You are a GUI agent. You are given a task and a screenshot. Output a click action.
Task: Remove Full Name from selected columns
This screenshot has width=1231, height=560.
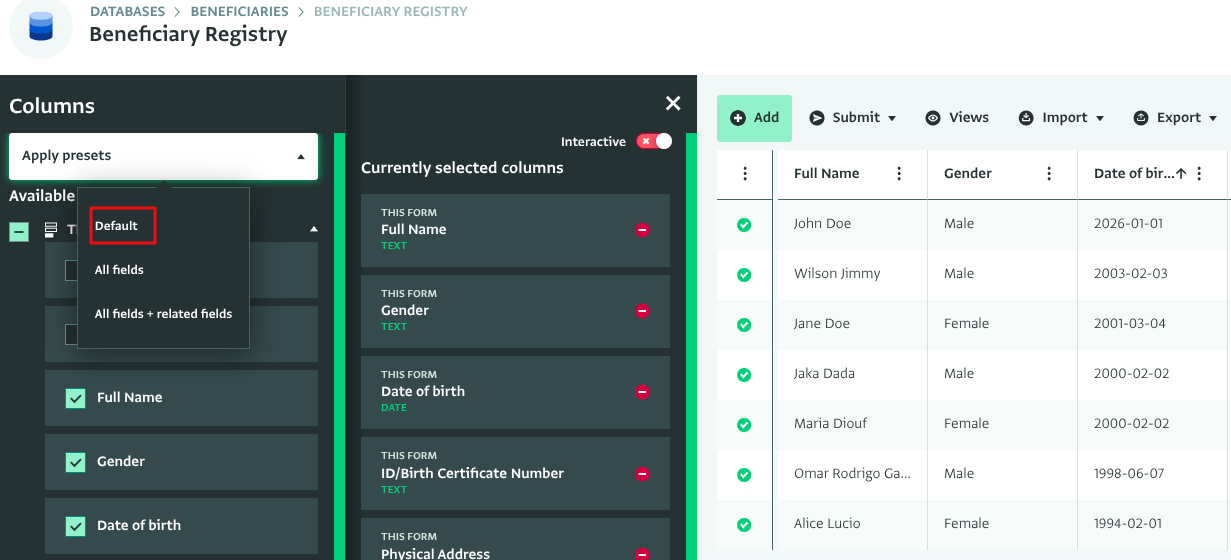[x=642, y=230]
